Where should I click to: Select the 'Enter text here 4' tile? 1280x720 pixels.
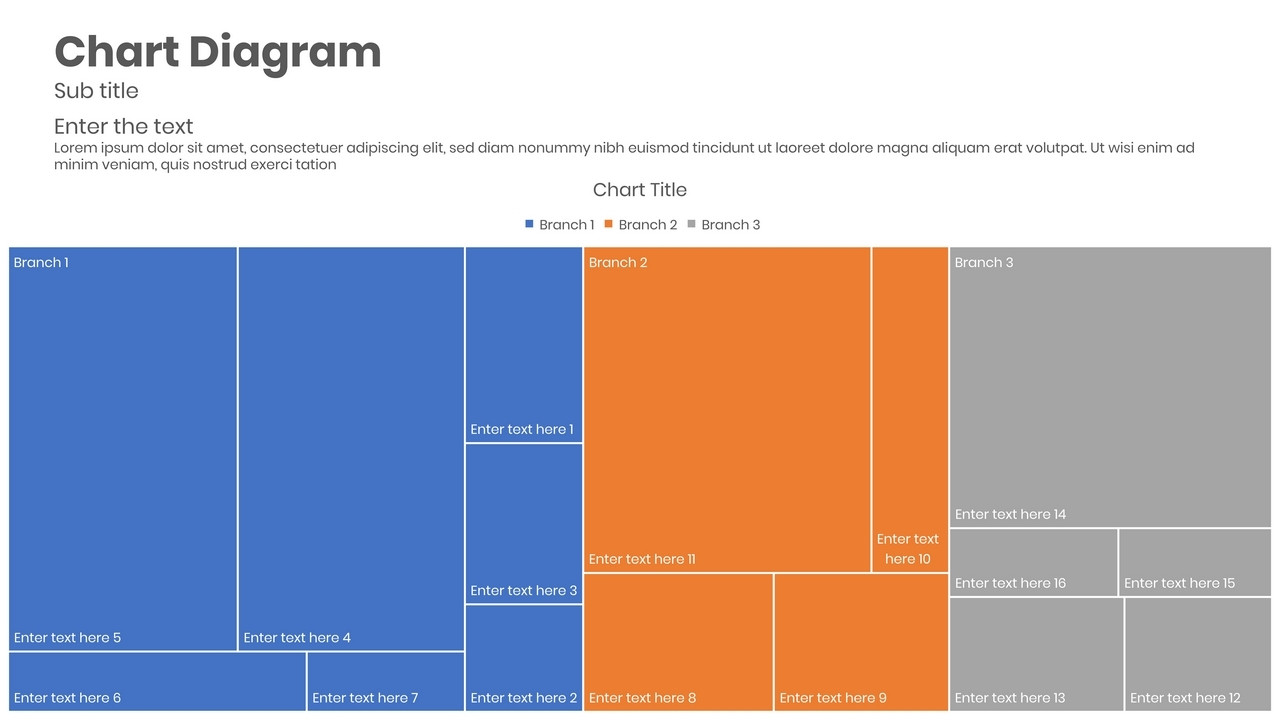pos(351,449)
